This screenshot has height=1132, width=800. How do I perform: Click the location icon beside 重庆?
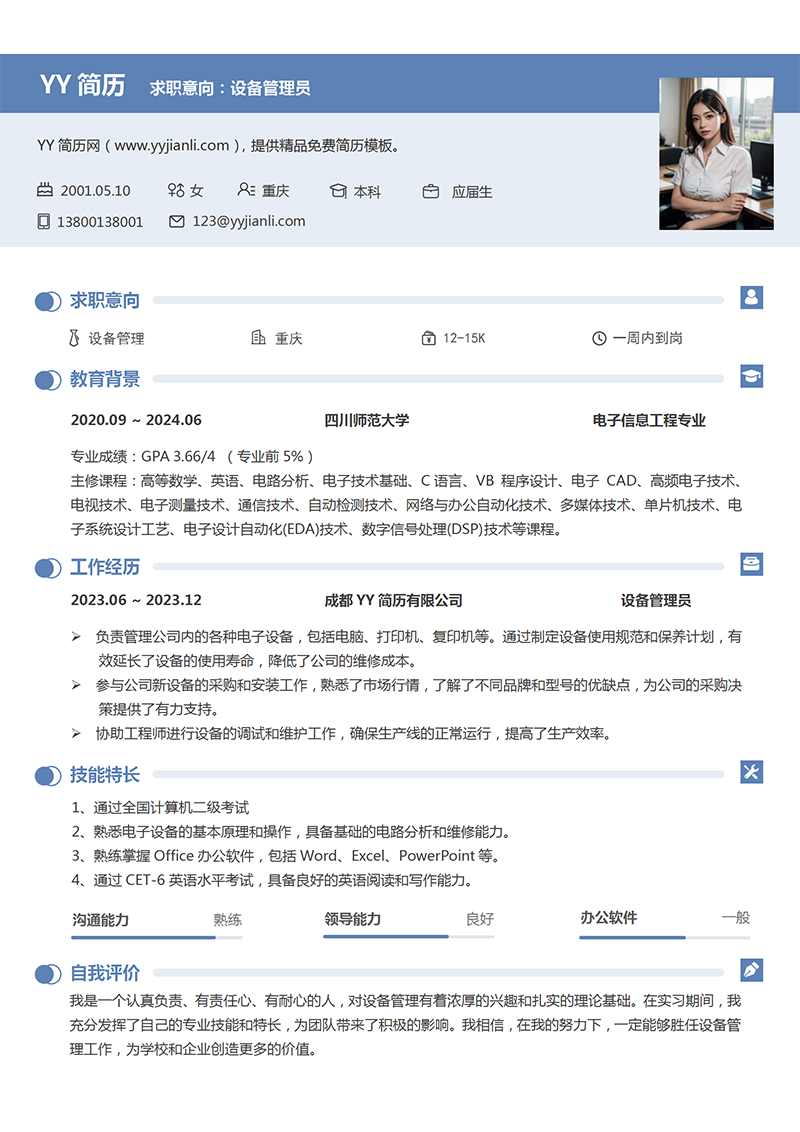click(247, 190)
